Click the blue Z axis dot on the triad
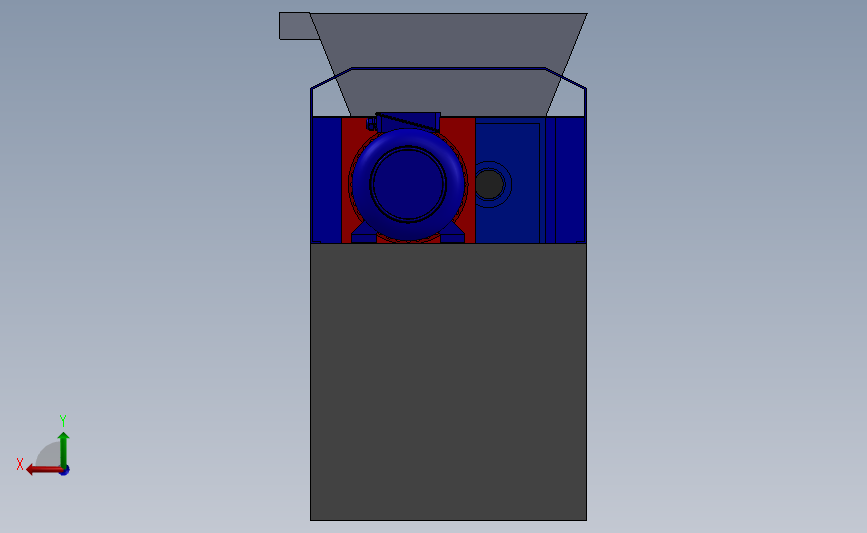 [65, 471]
